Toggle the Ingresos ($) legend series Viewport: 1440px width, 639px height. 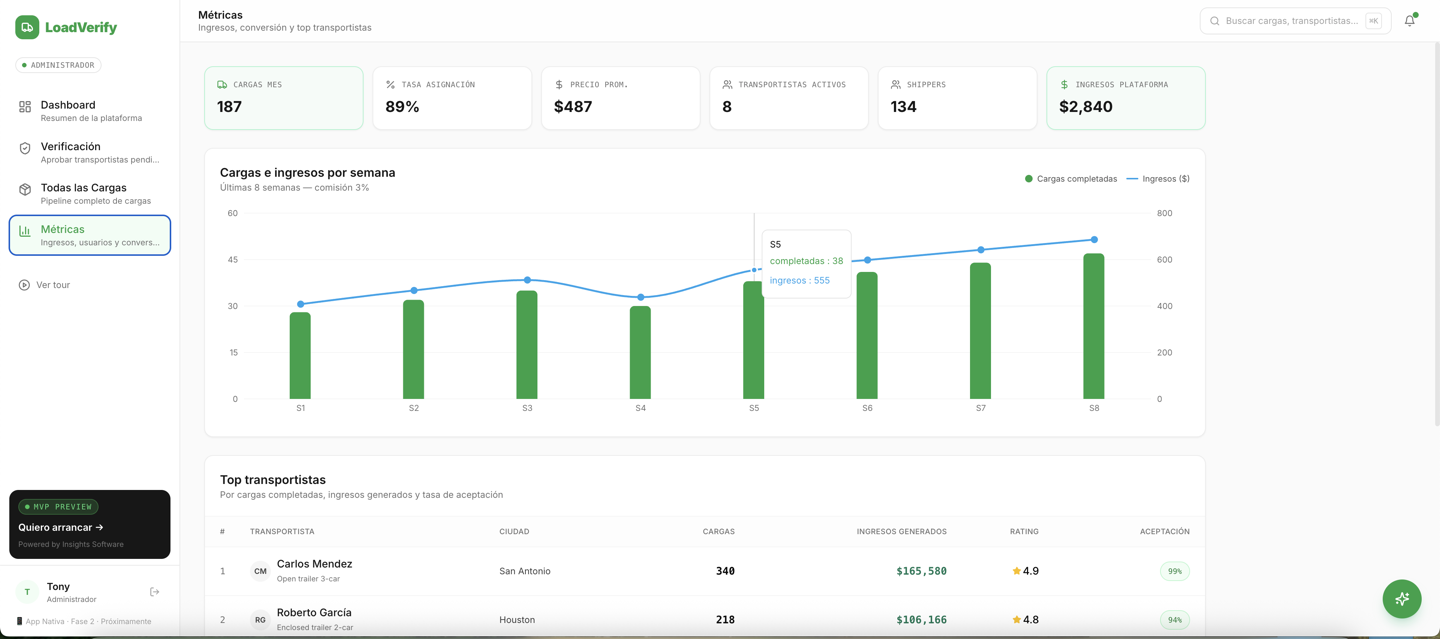point(1158,179)
